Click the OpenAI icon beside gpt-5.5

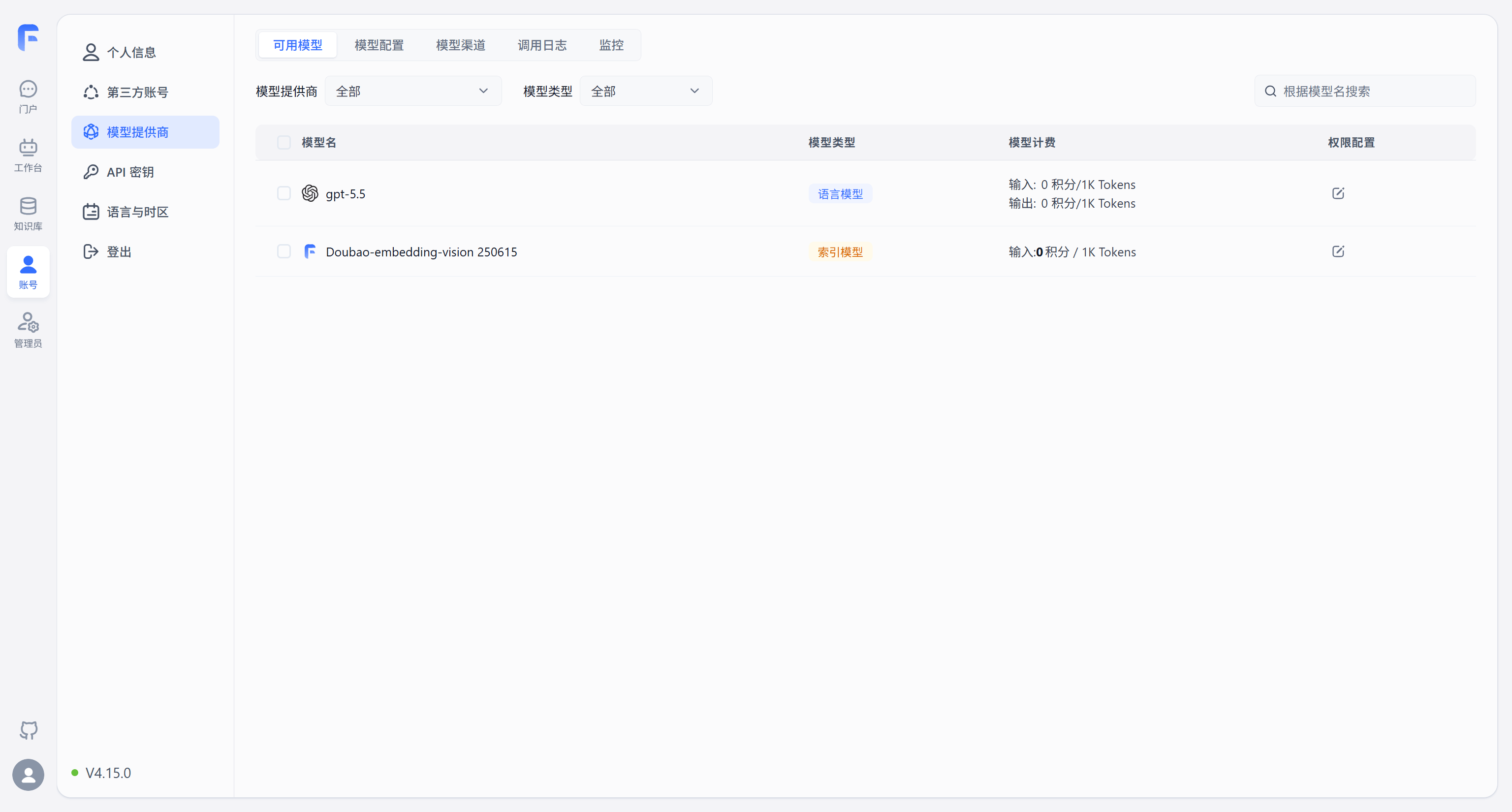tap(310, 193)
